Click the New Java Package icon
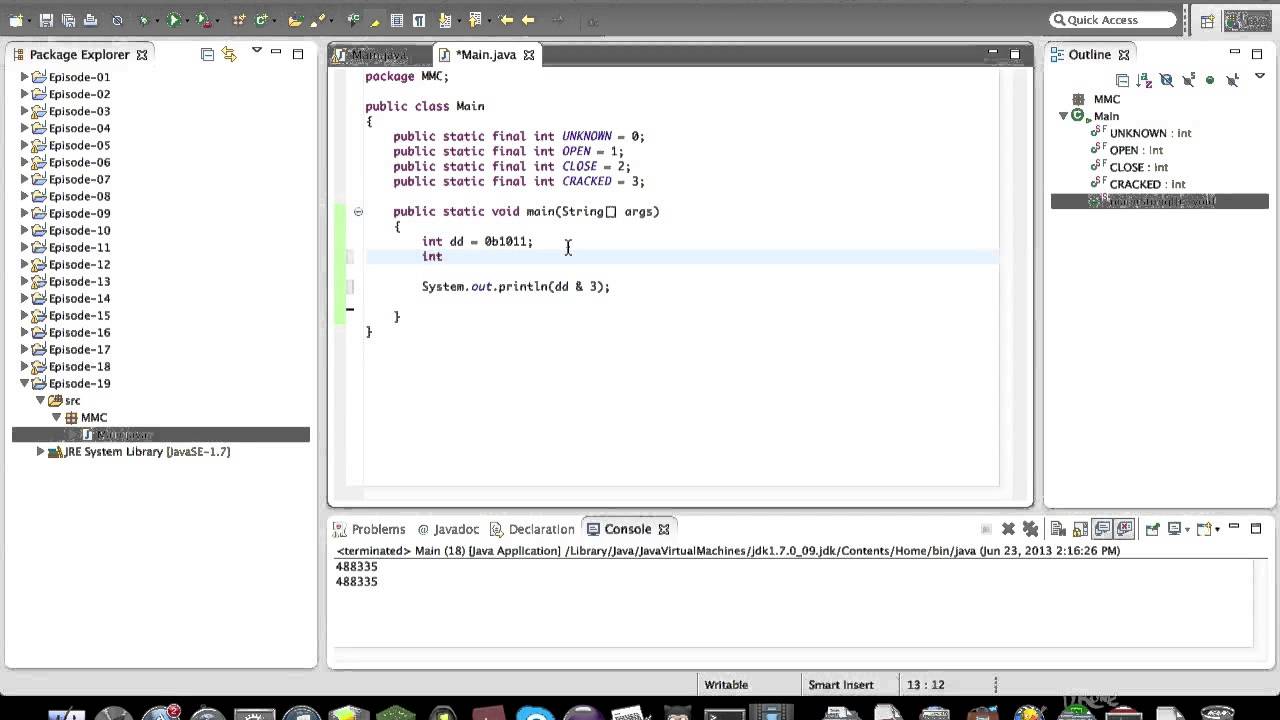The height and width of the screenshot is (720, 1280). (x=239, y=20)
